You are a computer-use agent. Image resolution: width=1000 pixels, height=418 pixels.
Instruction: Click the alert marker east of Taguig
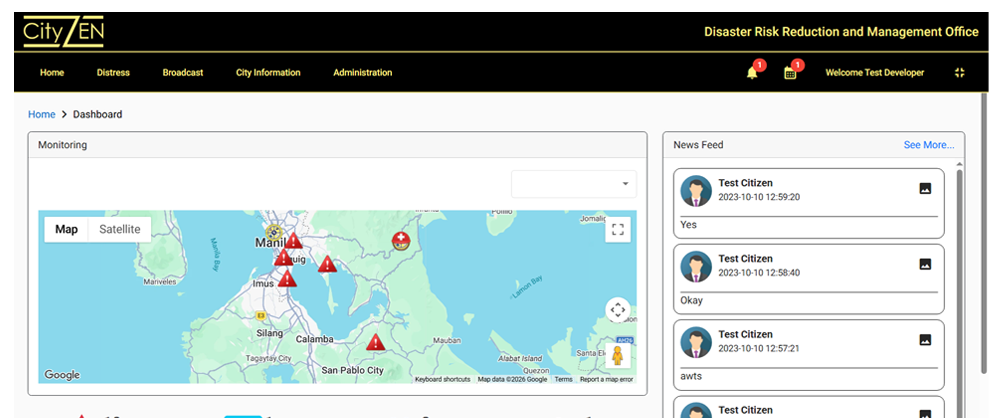pos(327,264)
